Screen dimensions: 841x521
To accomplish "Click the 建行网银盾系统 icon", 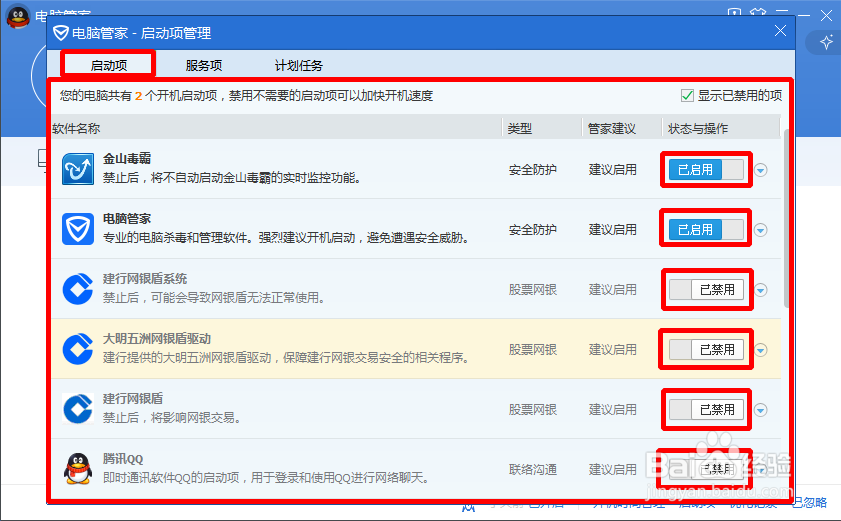I will click(x=78, y=289).
